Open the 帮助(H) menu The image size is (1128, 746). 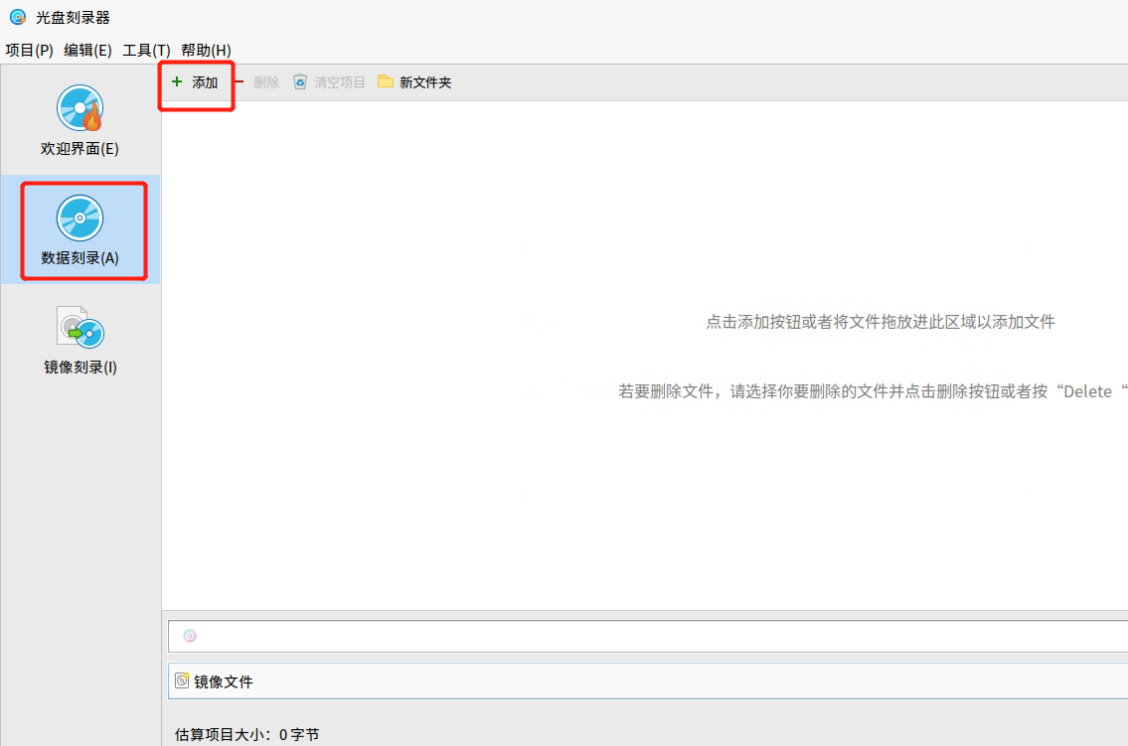pyautogui.click(x=206, y=50)
